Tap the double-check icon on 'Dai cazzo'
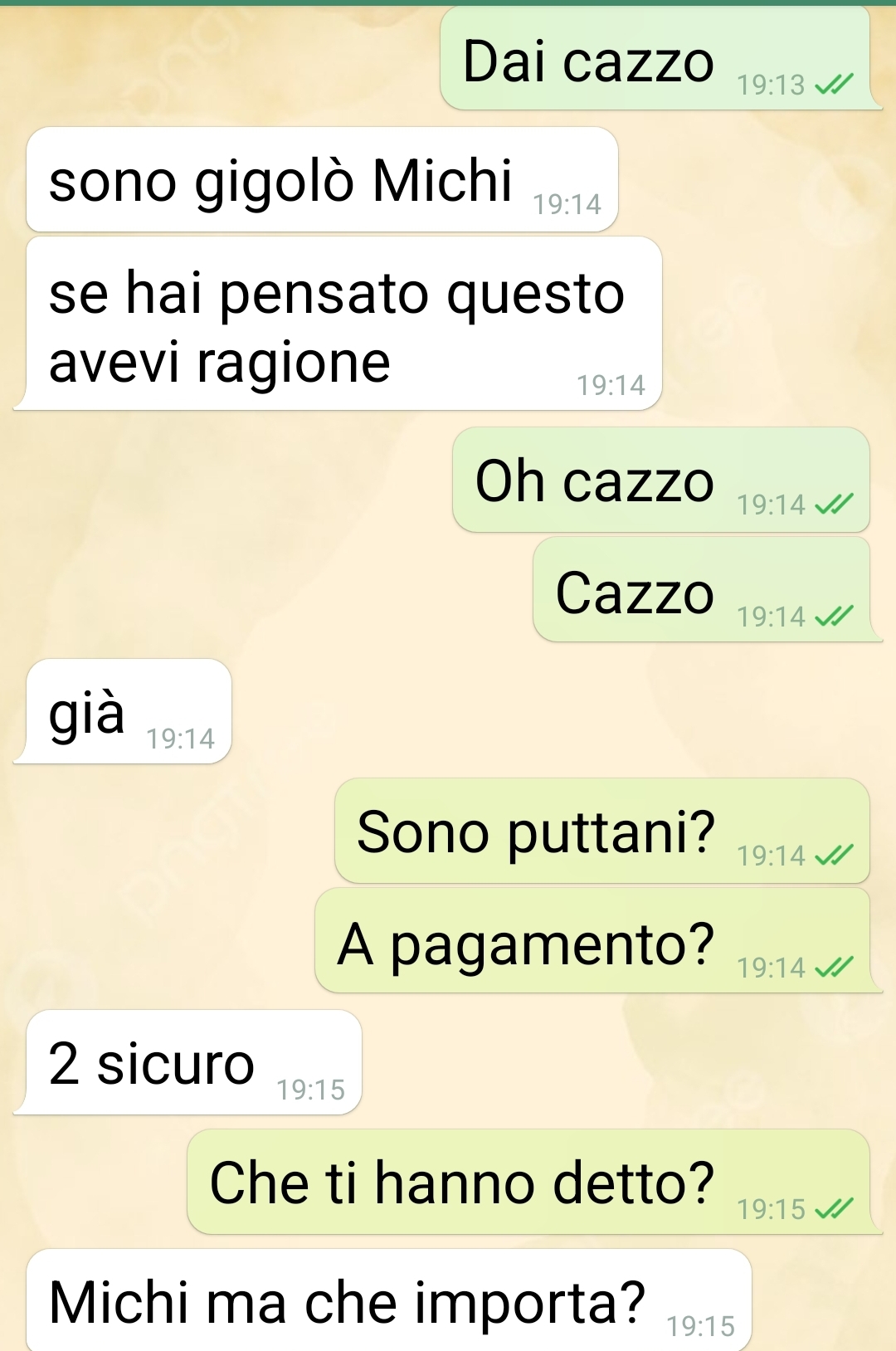896x1351 pixels. 834,84
